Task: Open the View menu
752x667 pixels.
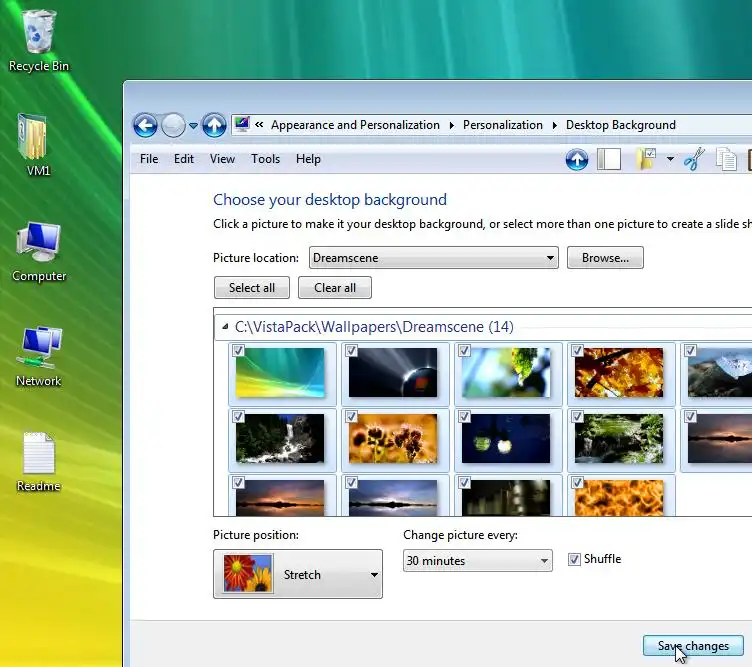Action: 222,159
